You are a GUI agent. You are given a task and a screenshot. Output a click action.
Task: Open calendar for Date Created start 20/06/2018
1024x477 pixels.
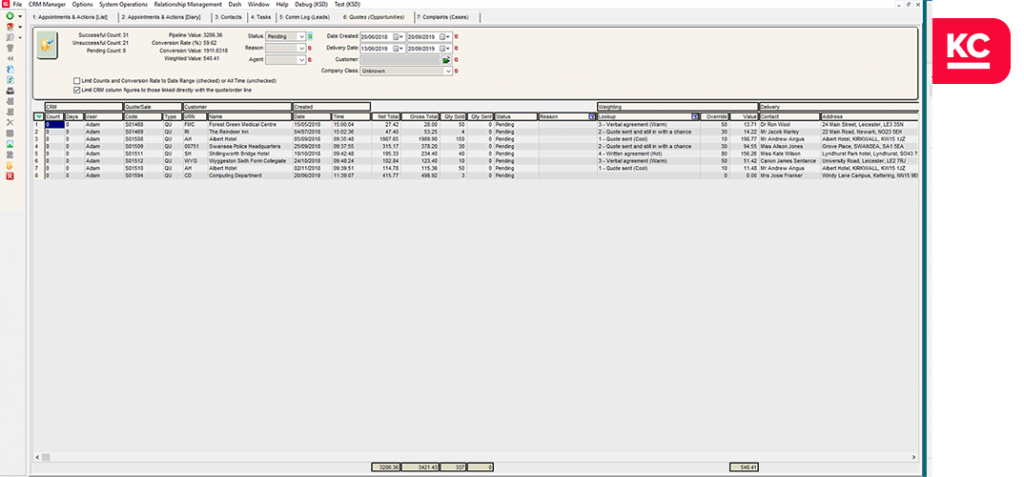tap(398, 37)
